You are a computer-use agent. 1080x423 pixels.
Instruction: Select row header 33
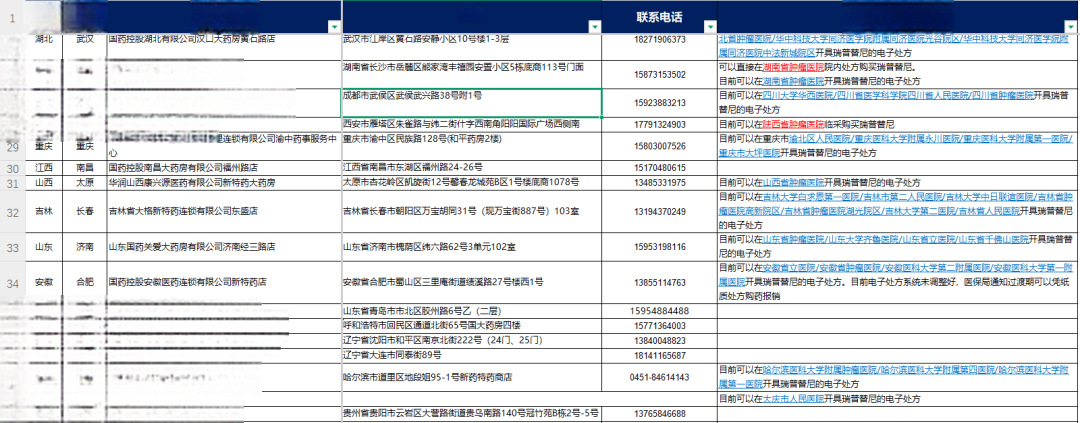point(12,247)
